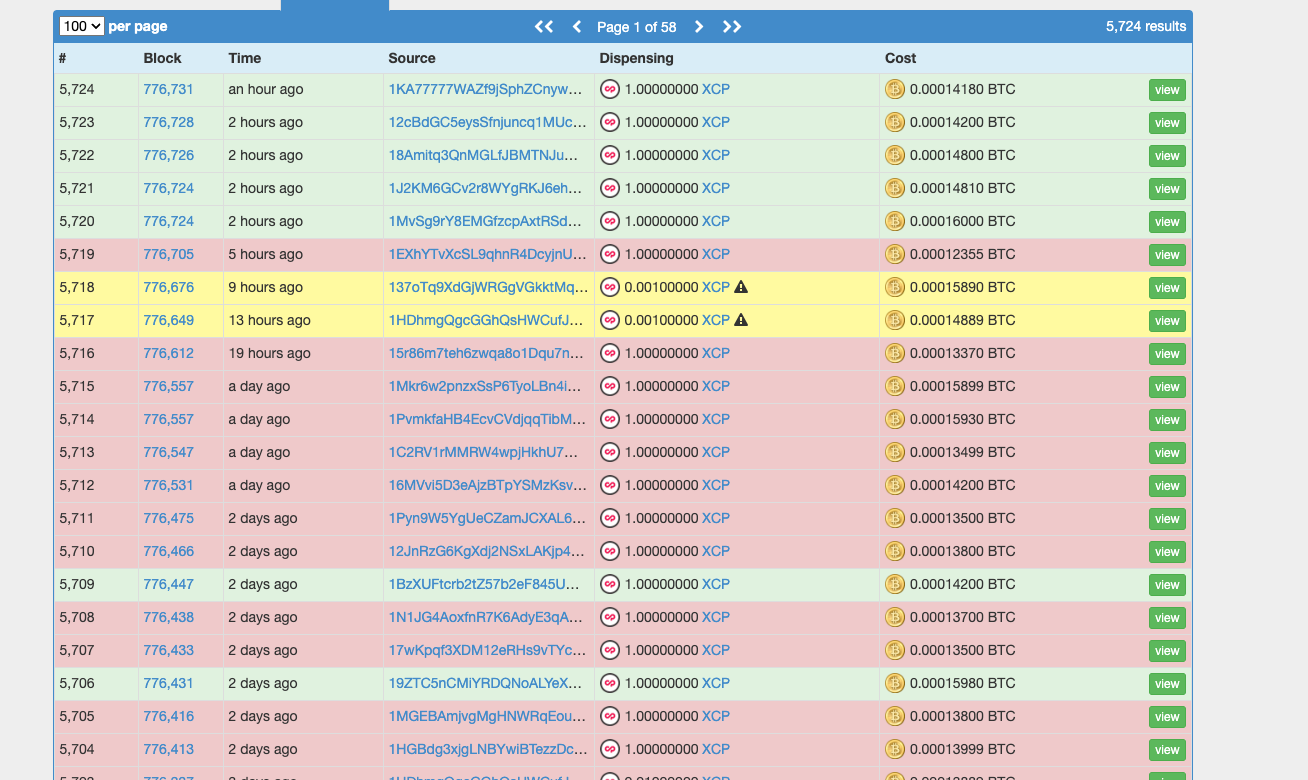Image resolution: width=1308 pixels, height=780 pixels.
Task: Click Bitcoin coin icon in row 5,708
Action: coord(895,617)
